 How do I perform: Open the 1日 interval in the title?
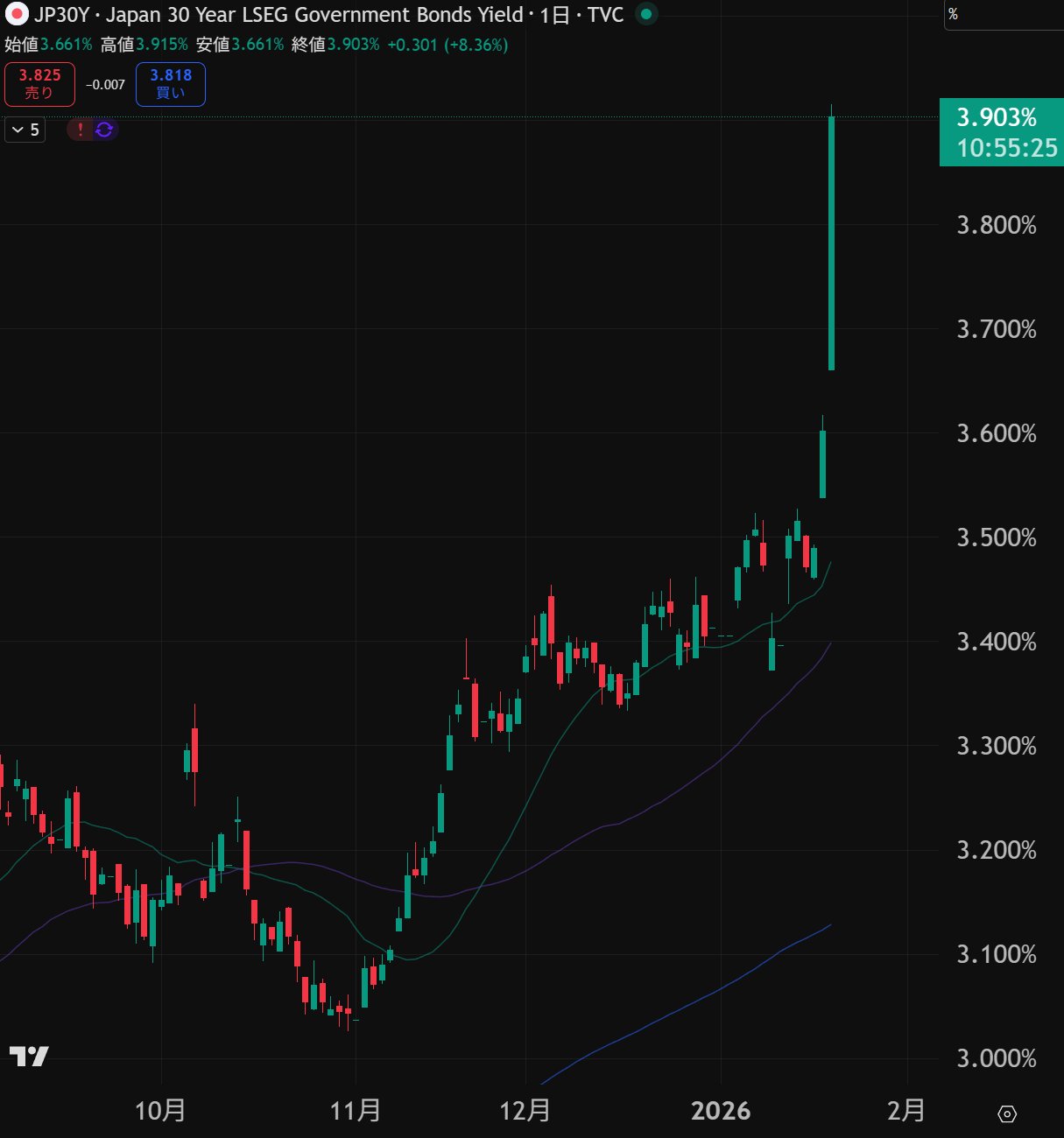554,15
